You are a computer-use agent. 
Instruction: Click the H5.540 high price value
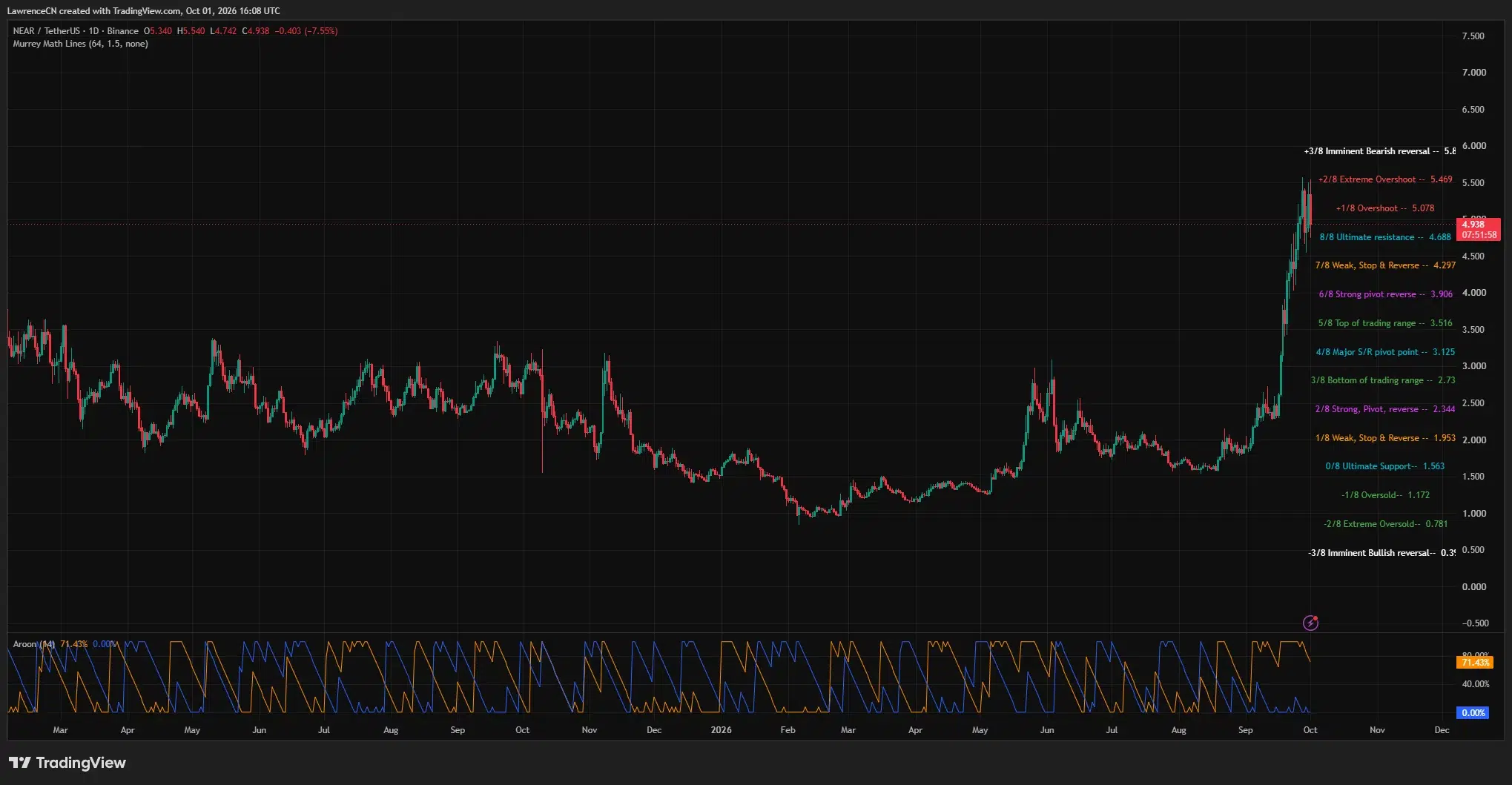[x=191, y=31]
